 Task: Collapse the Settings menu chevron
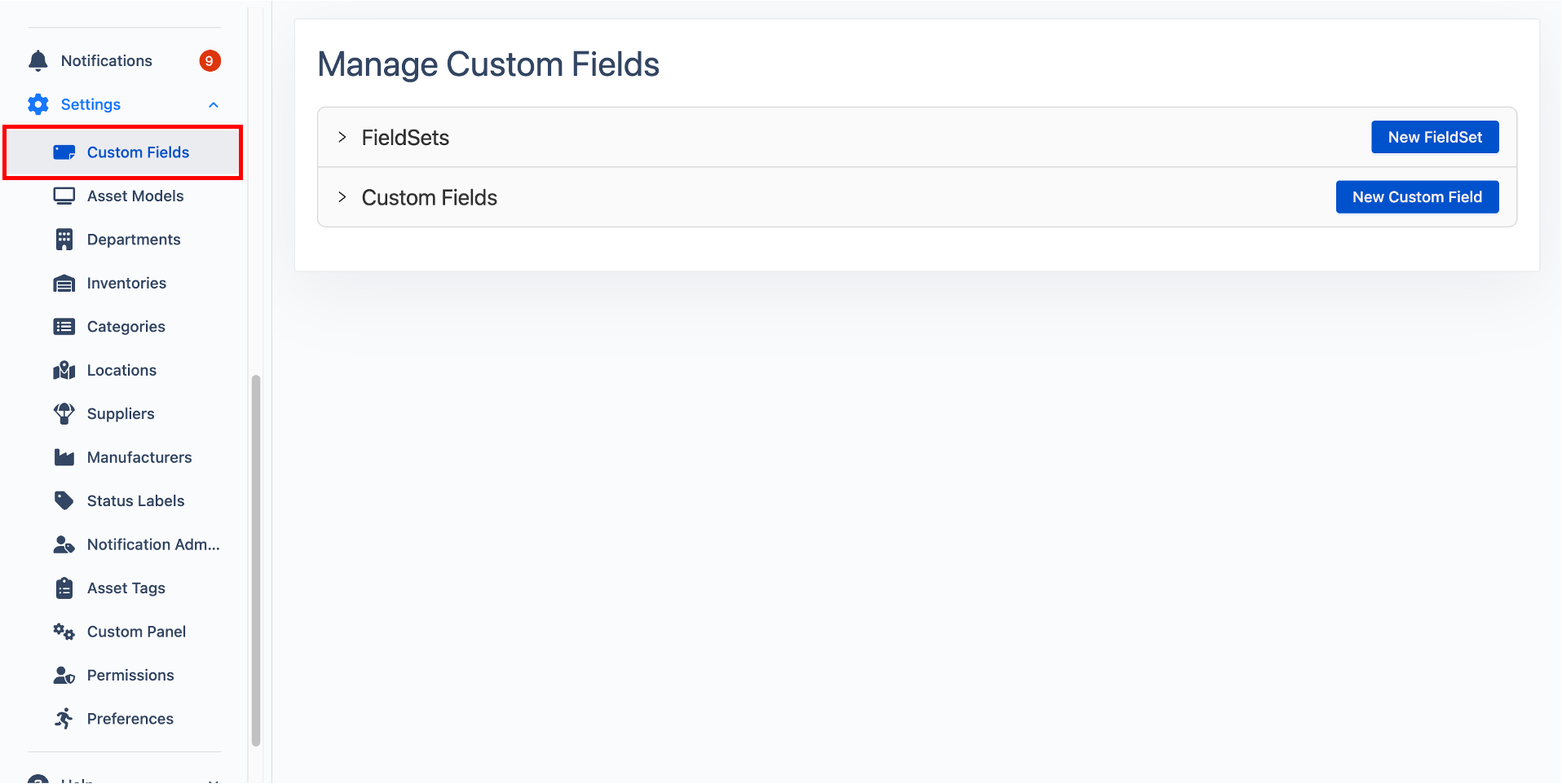214,104
